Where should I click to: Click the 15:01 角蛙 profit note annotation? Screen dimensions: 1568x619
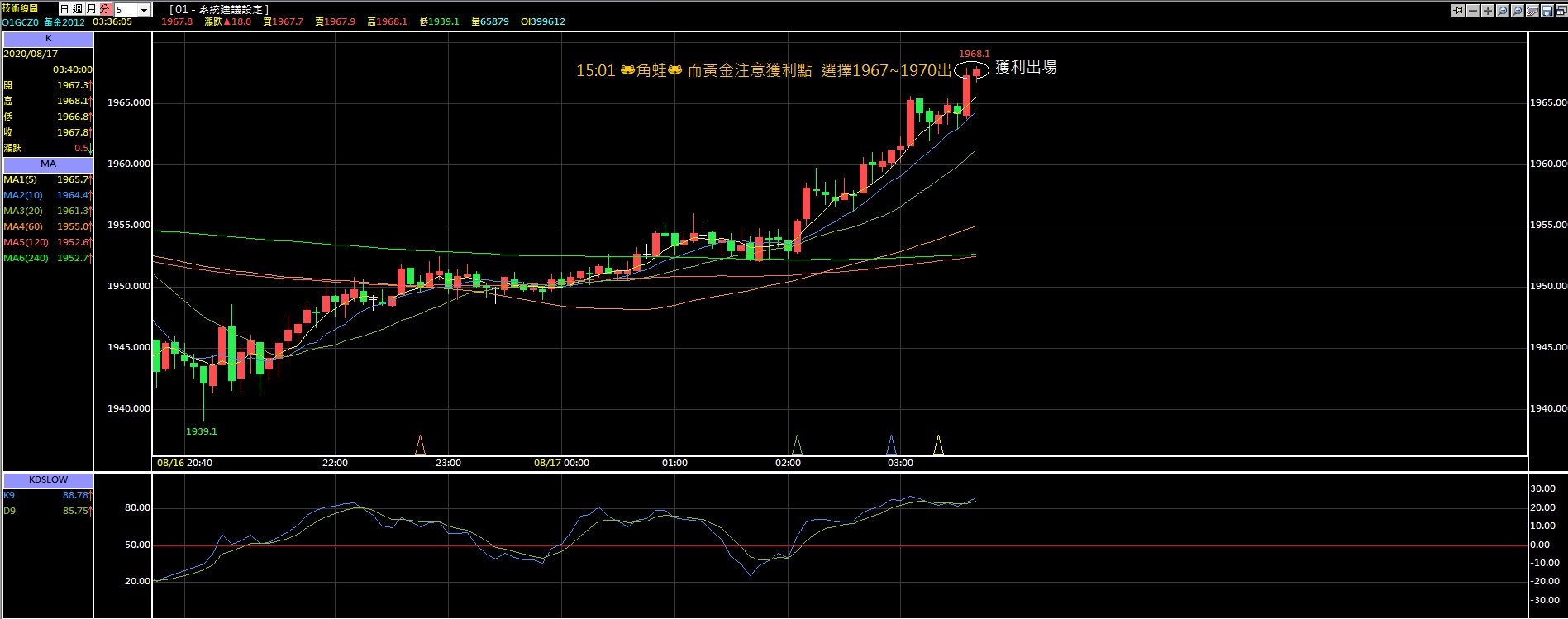click(764, 71)
